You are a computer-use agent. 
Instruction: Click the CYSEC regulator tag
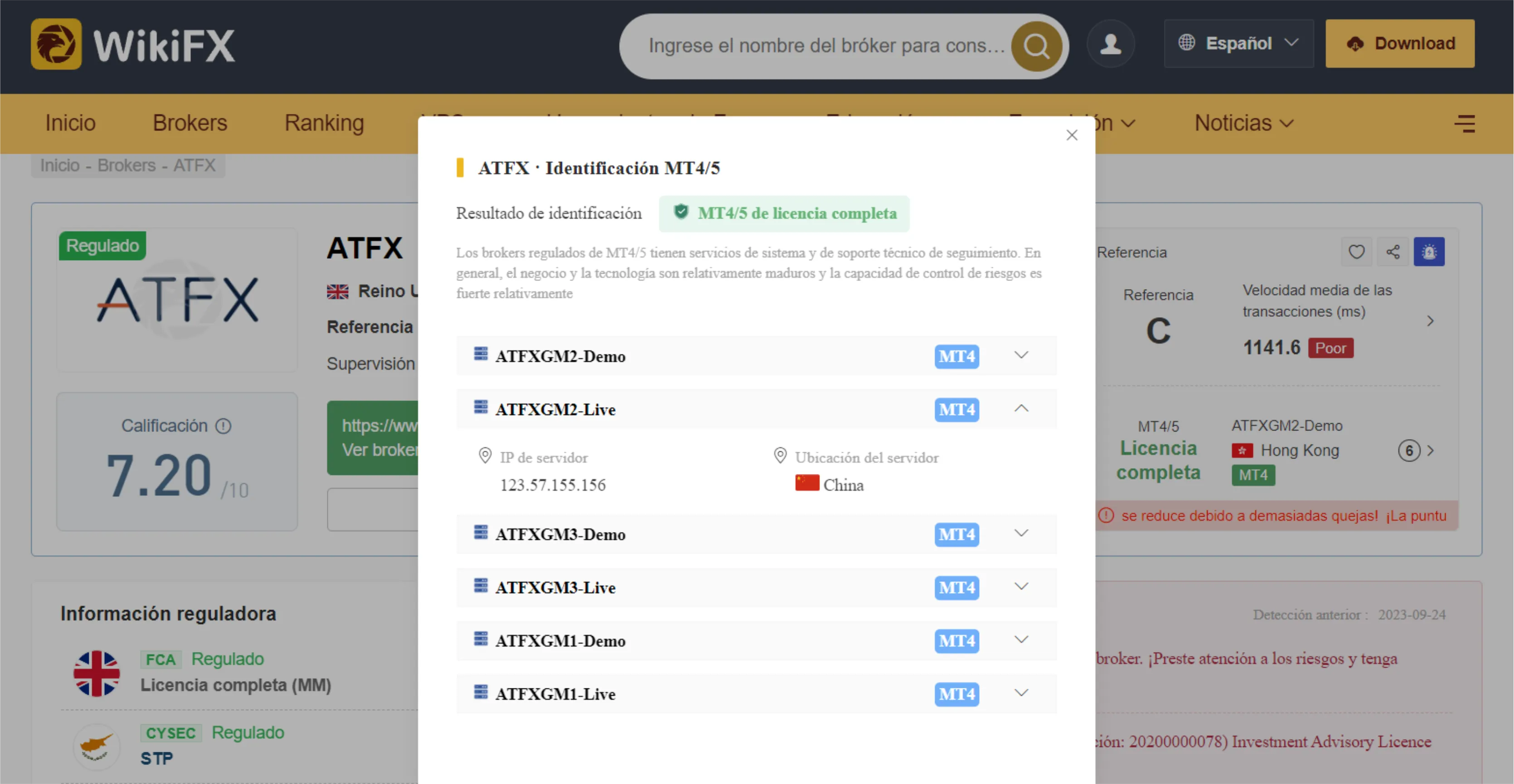170,733
